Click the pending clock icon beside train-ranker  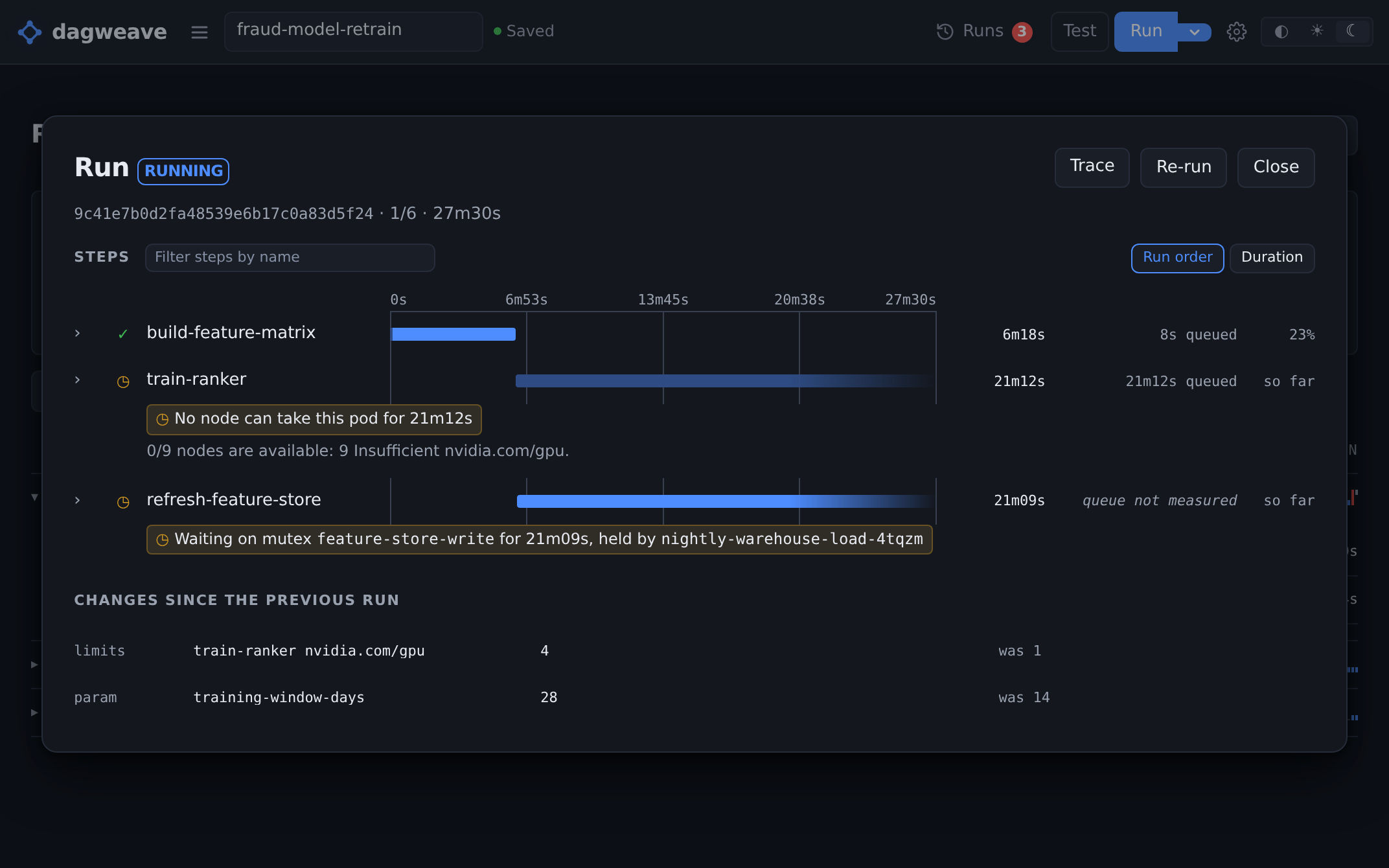pos(123,382)
